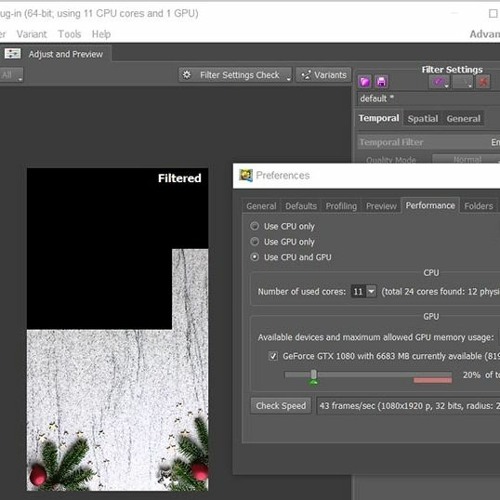Open the General tab in Preferences
Image resolution: width=500 pixels, height=500 pixels.
(x=261, y=206)
